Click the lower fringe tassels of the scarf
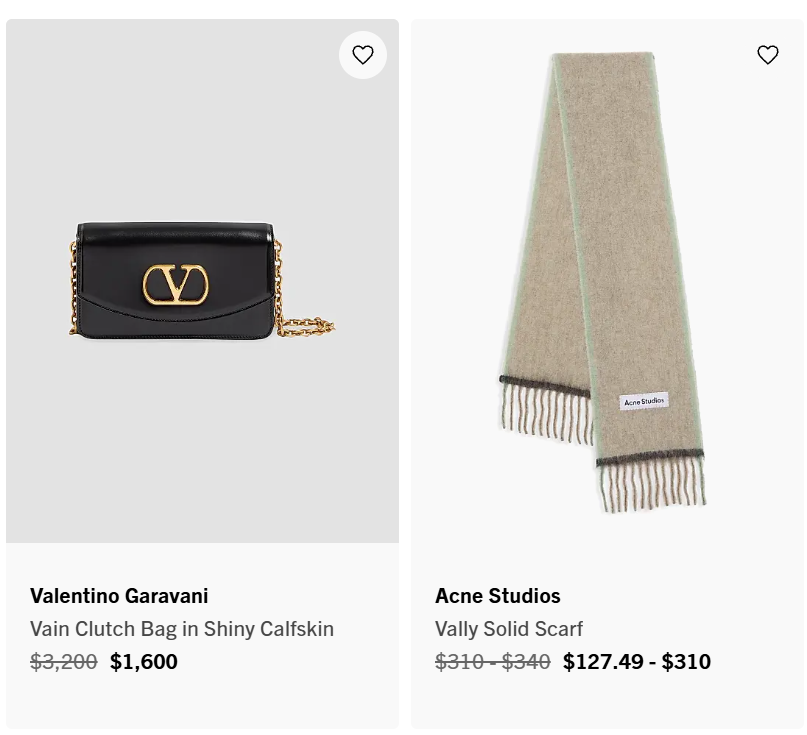This screenshot has width=807, height=735. pos(653,486)
